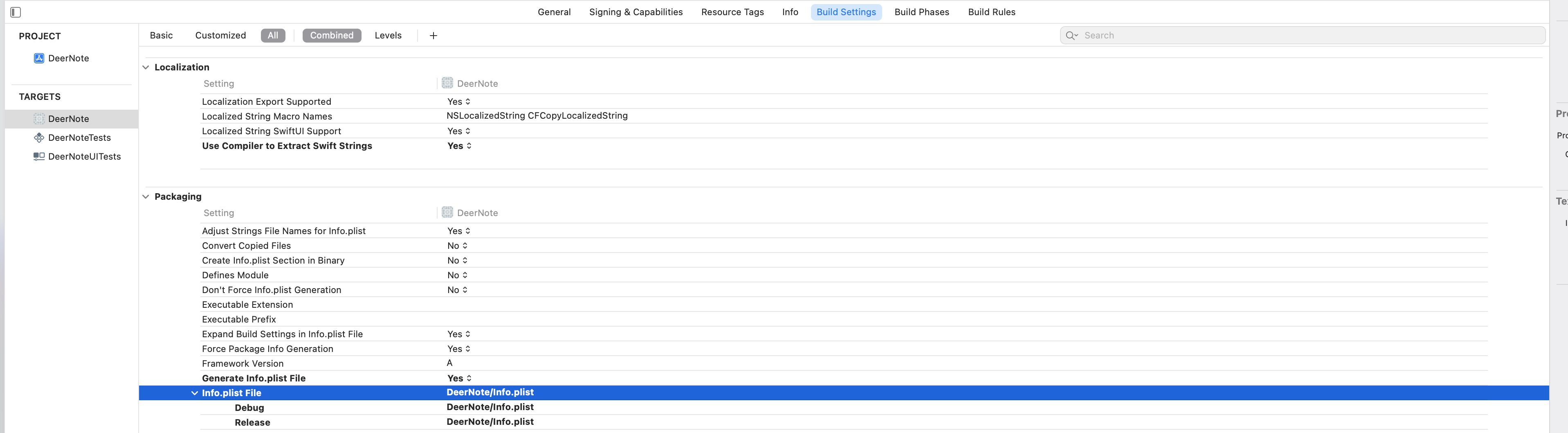1568x433 pixels.
Task: Click DeerNote column icon in Packaging section
Action: click(x=447, y=212)
